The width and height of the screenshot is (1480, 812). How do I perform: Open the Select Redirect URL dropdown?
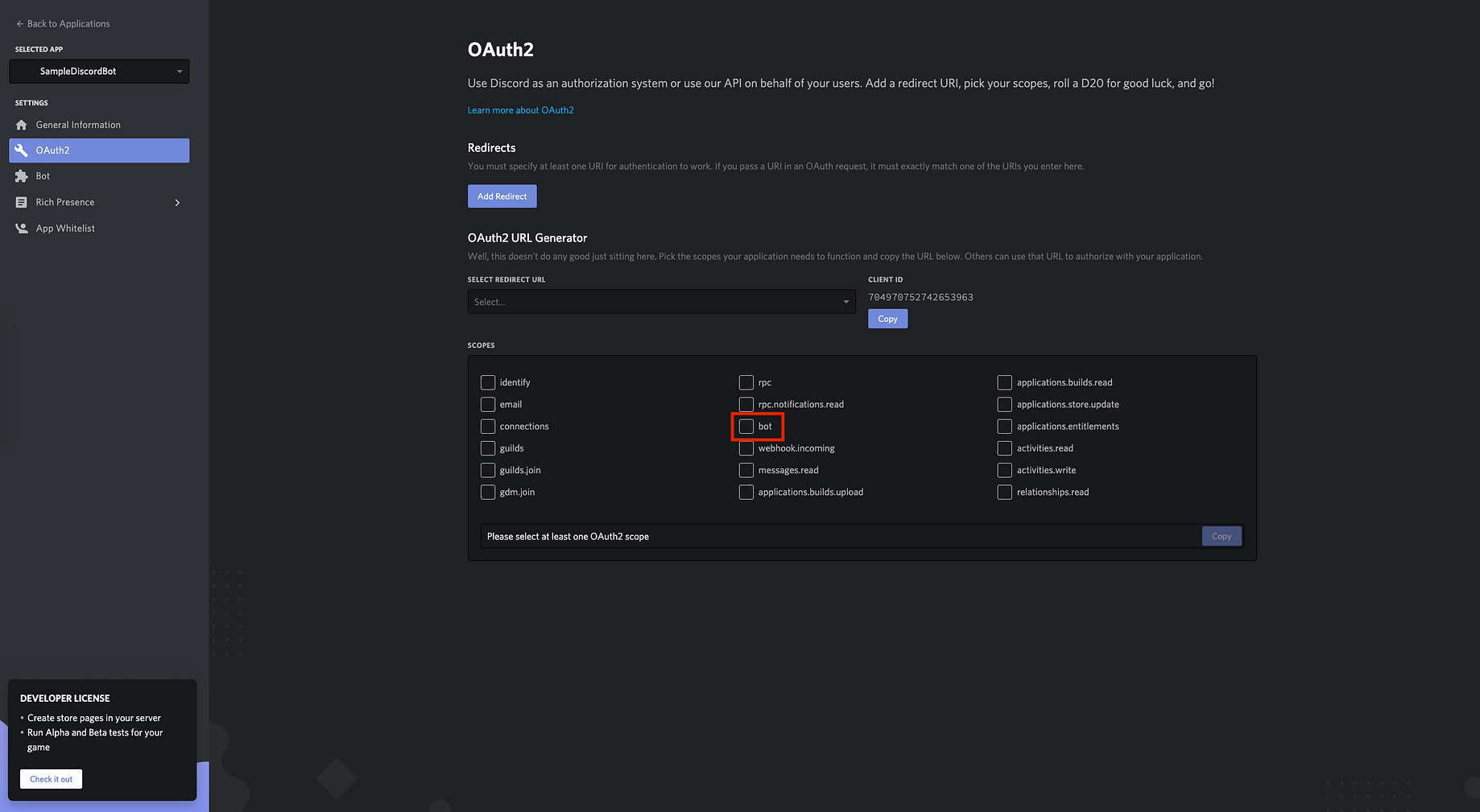[661, 302]
